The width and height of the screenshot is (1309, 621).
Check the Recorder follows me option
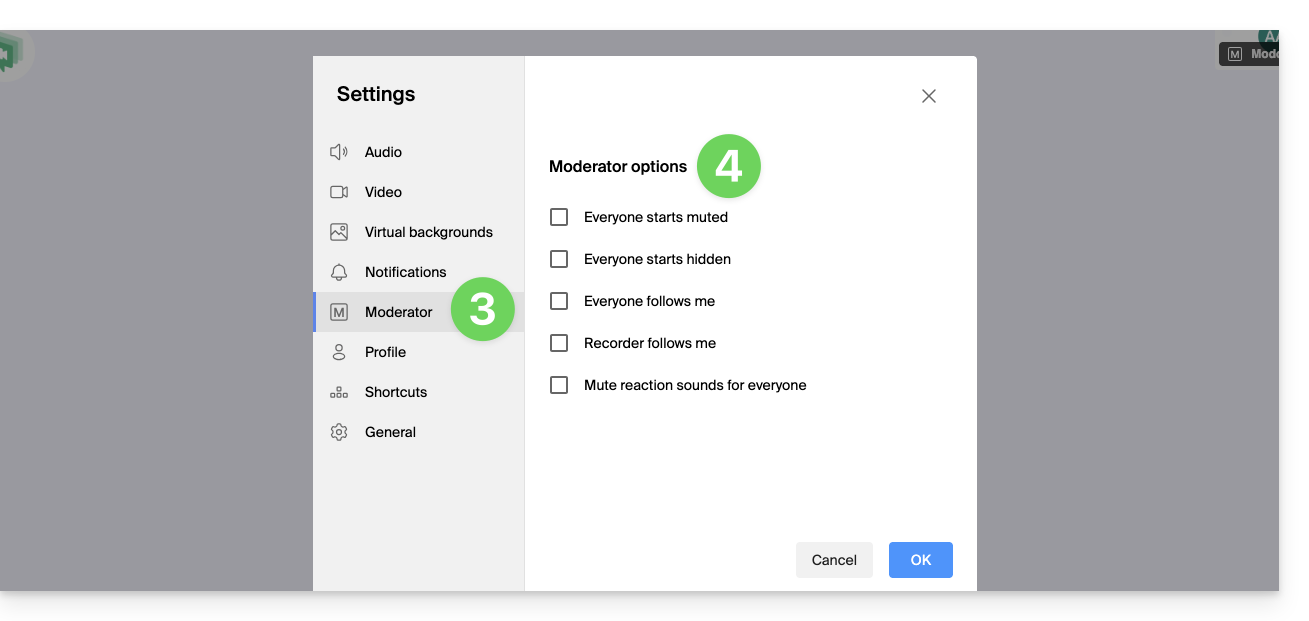(x=559, y=343)
